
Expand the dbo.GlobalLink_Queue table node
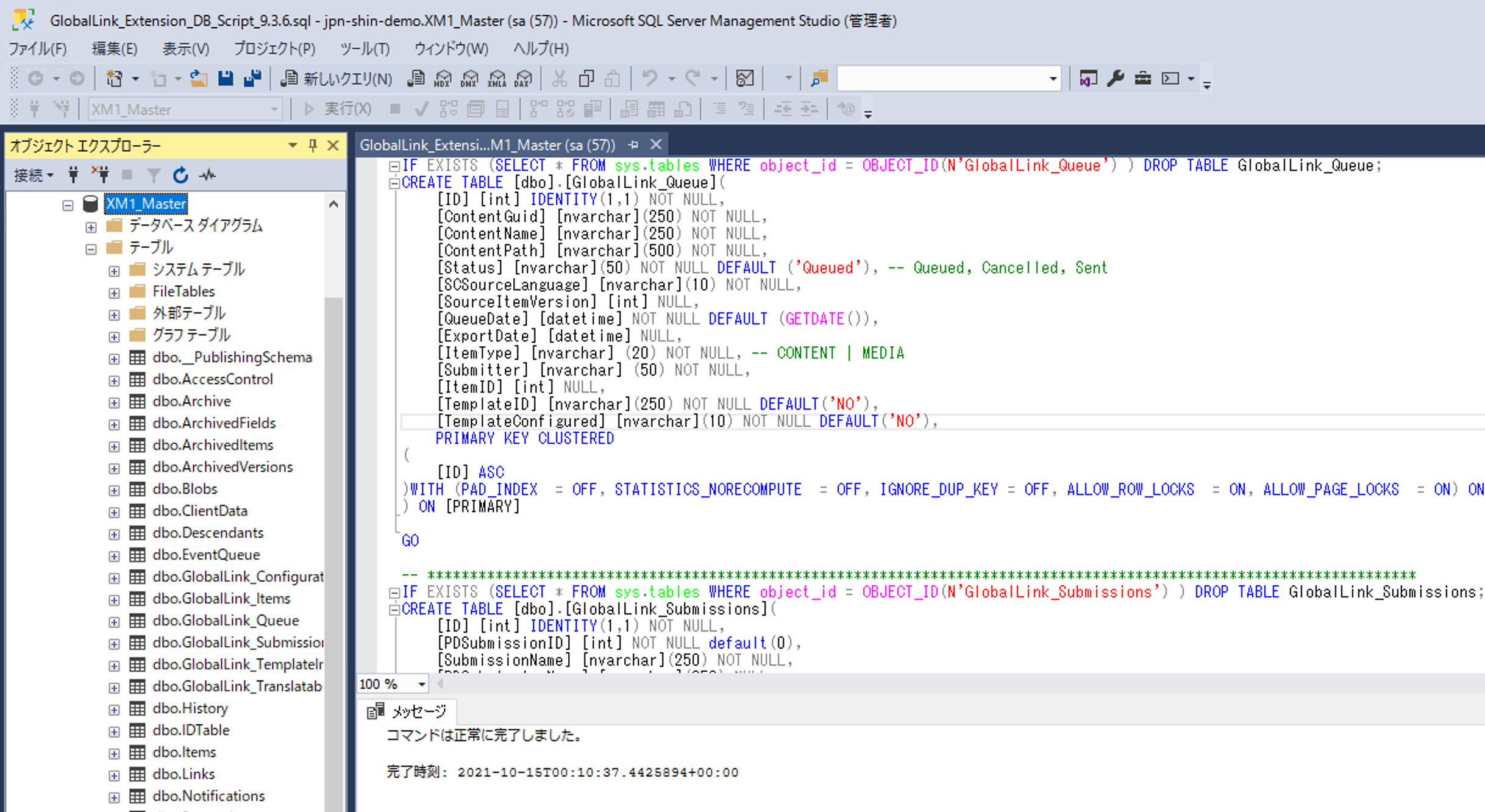tap(114, 622)
